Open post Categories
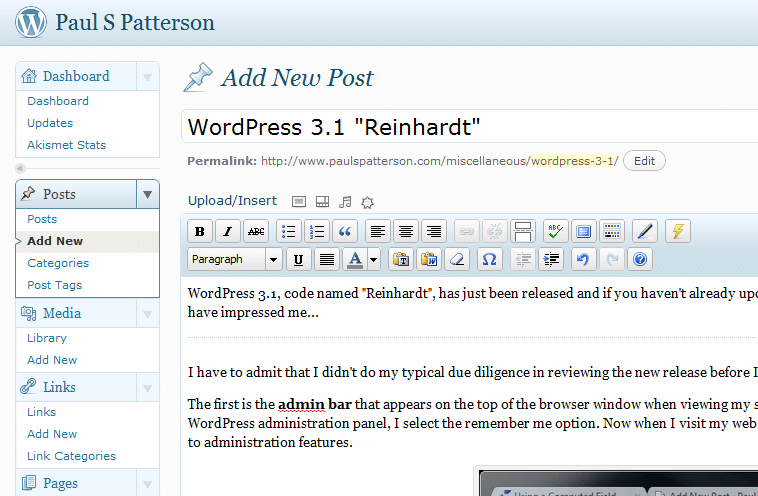This screenshot has width=758, height=496. 58,263
